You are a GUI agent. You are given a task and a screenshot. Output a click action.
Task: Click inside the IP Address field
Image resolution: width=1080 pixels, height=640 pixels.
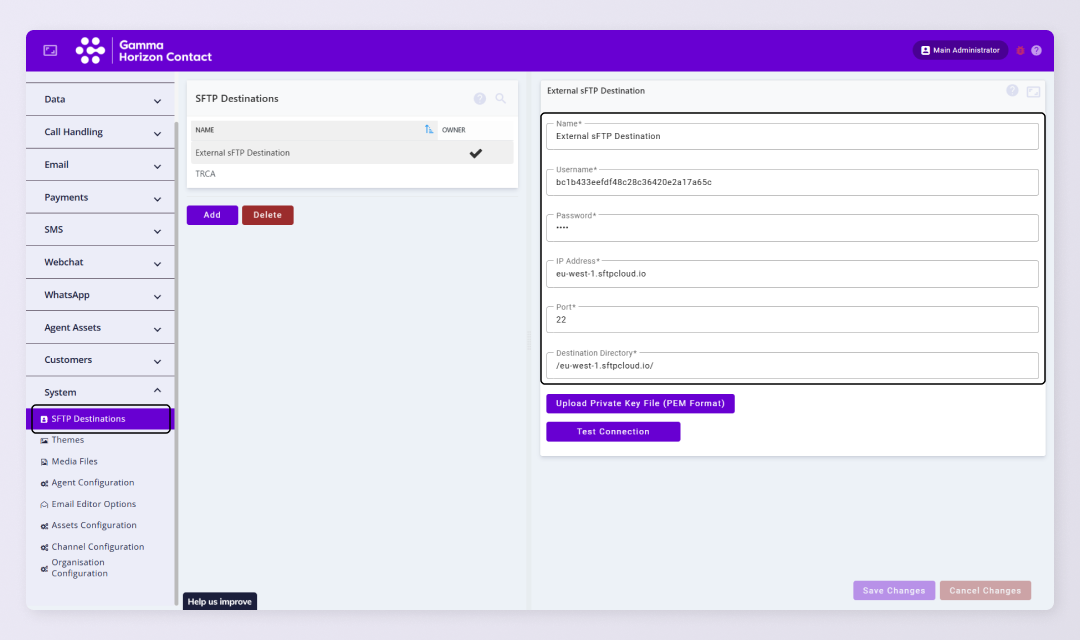(792, 273)
